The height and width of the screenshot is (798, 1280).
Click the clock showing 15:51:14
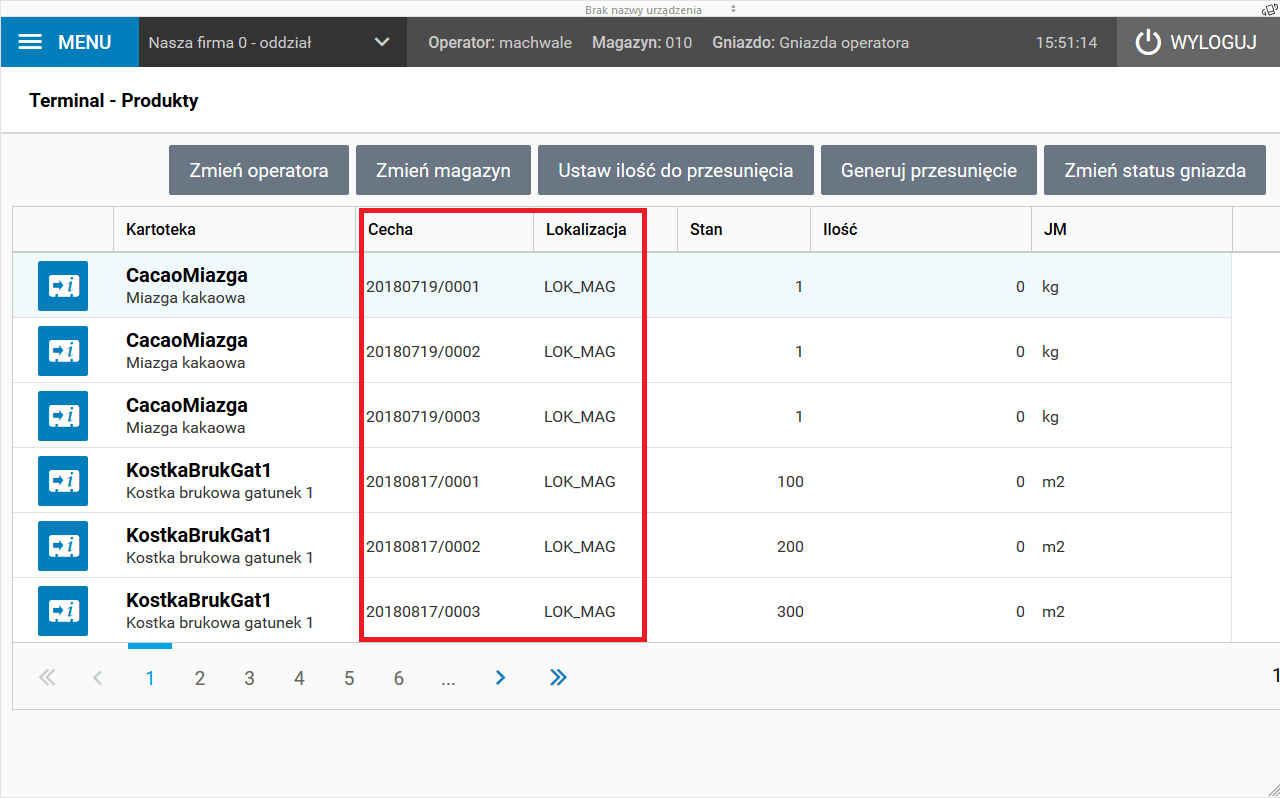[x=1066, y=43]
